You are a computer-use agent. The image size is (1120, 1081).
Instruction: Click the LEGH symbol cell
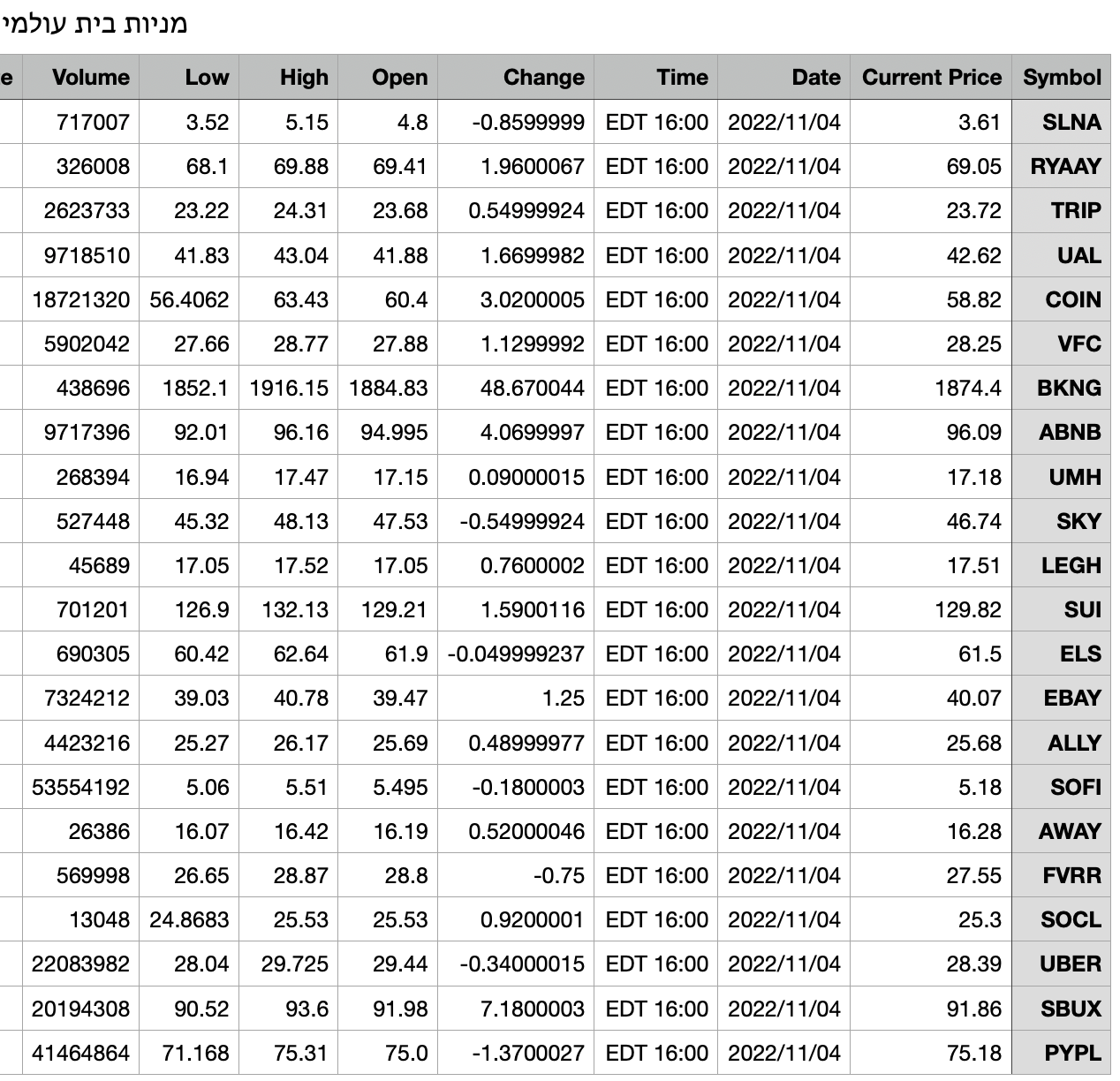tap(1061, 565)
